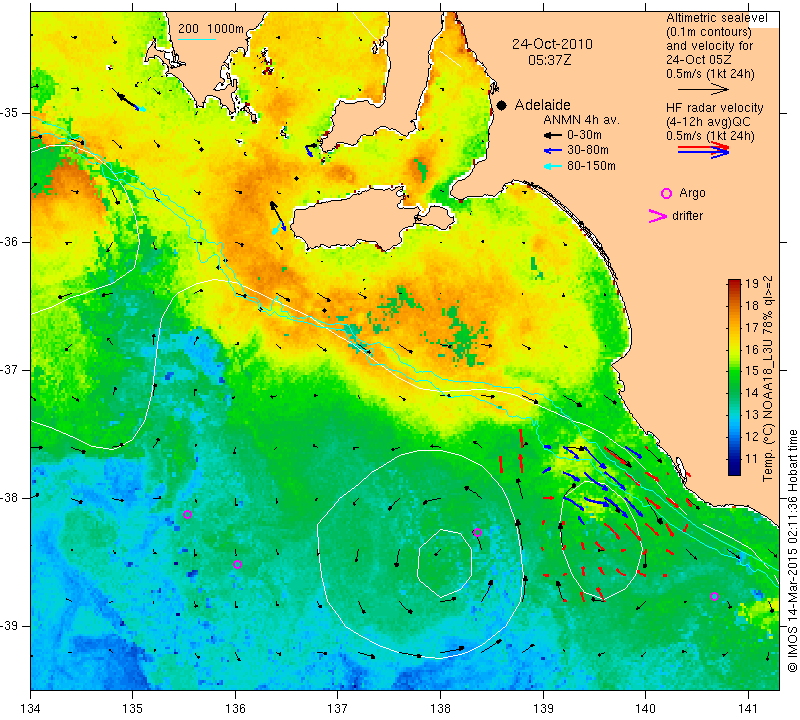This screenshot has width=800, height=720.
Task: Click the colorbar tick label '16'
Action: click(x=752, y=350)
